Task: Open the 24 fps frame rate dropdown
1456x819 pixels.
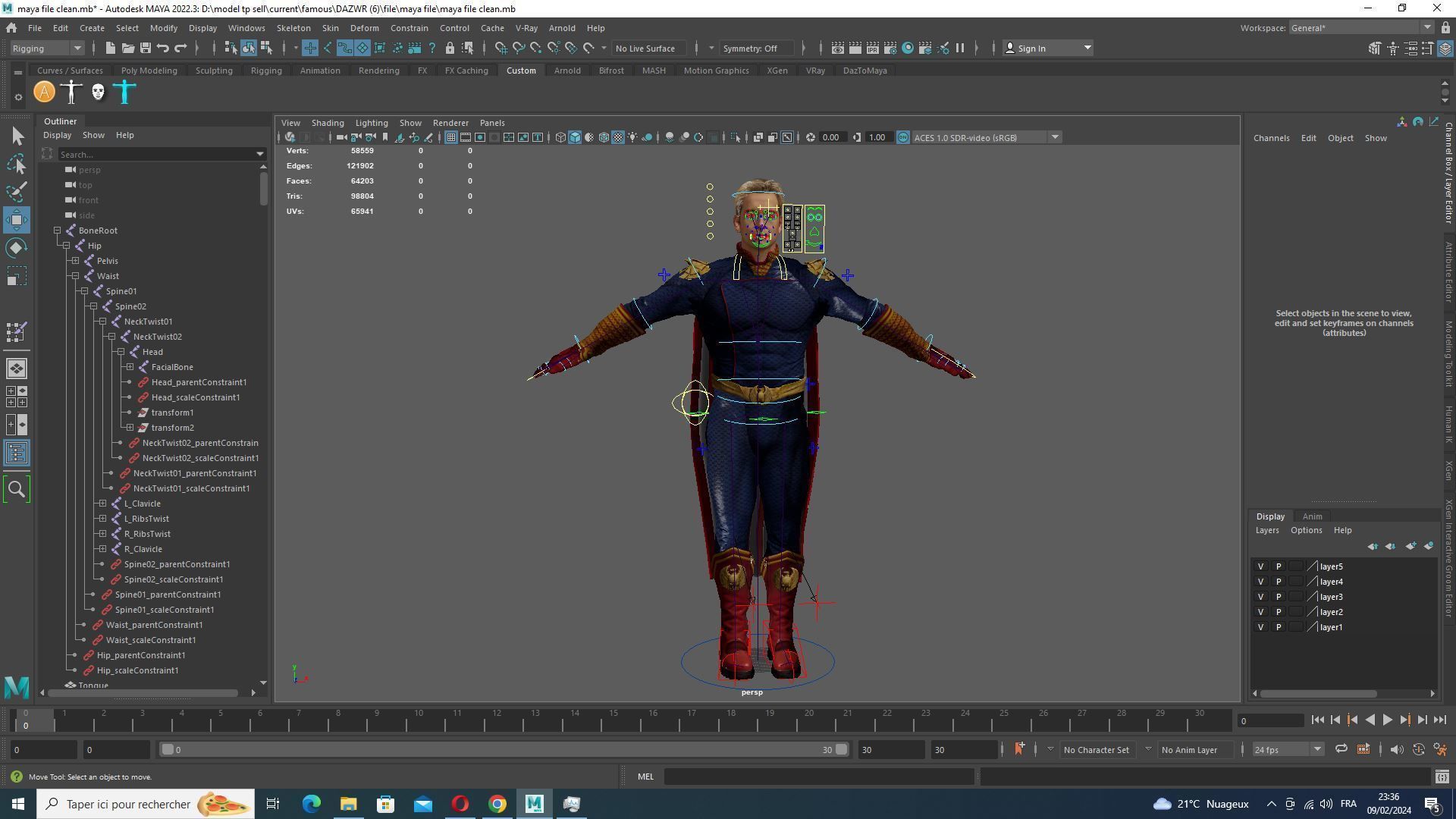Action: pyautogui.click(x=1288, y=749)
